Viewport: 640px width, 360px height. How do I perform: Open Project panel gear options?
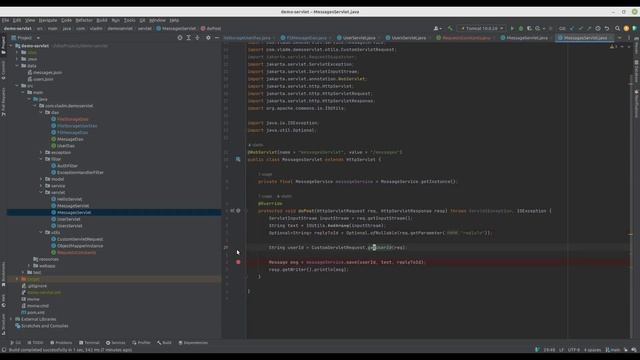[x=208, y=38]
